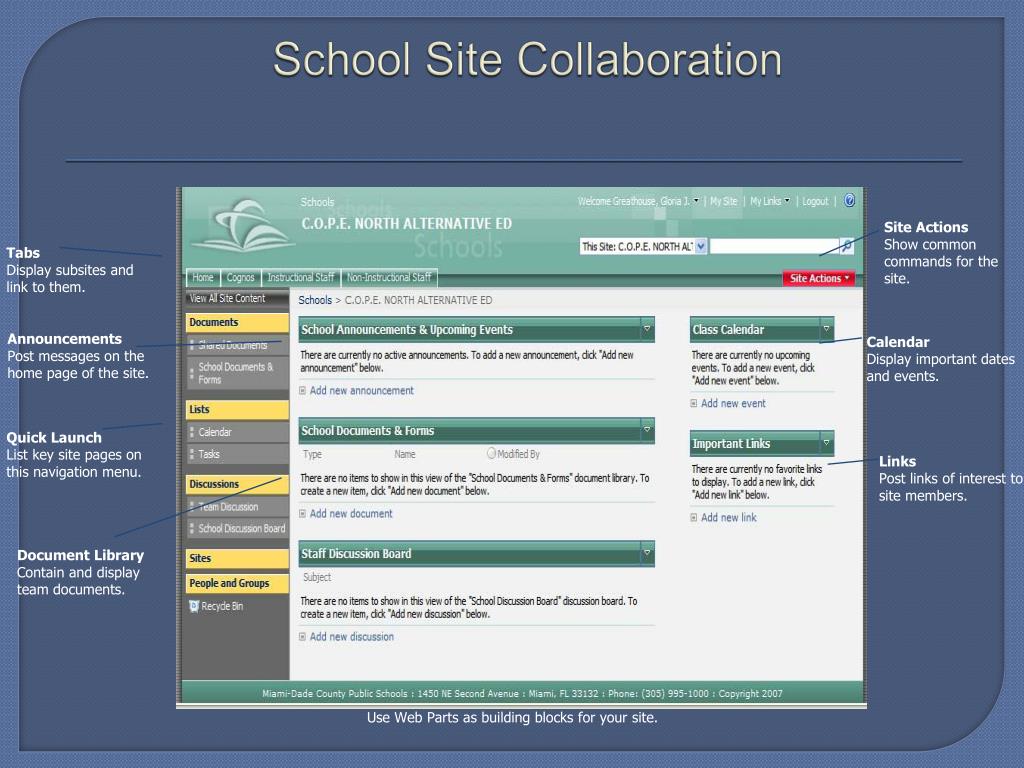Click plus icon beside Add new document

point(302,514)
